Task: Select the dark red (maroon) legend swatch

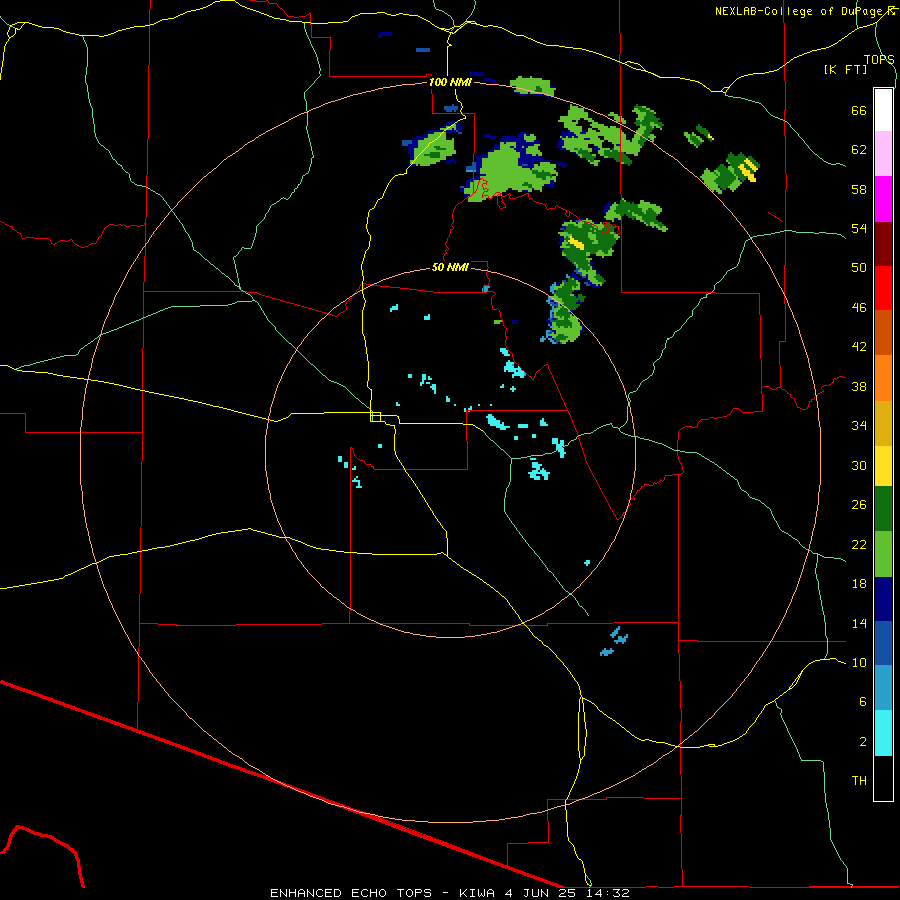Action: 883,243
